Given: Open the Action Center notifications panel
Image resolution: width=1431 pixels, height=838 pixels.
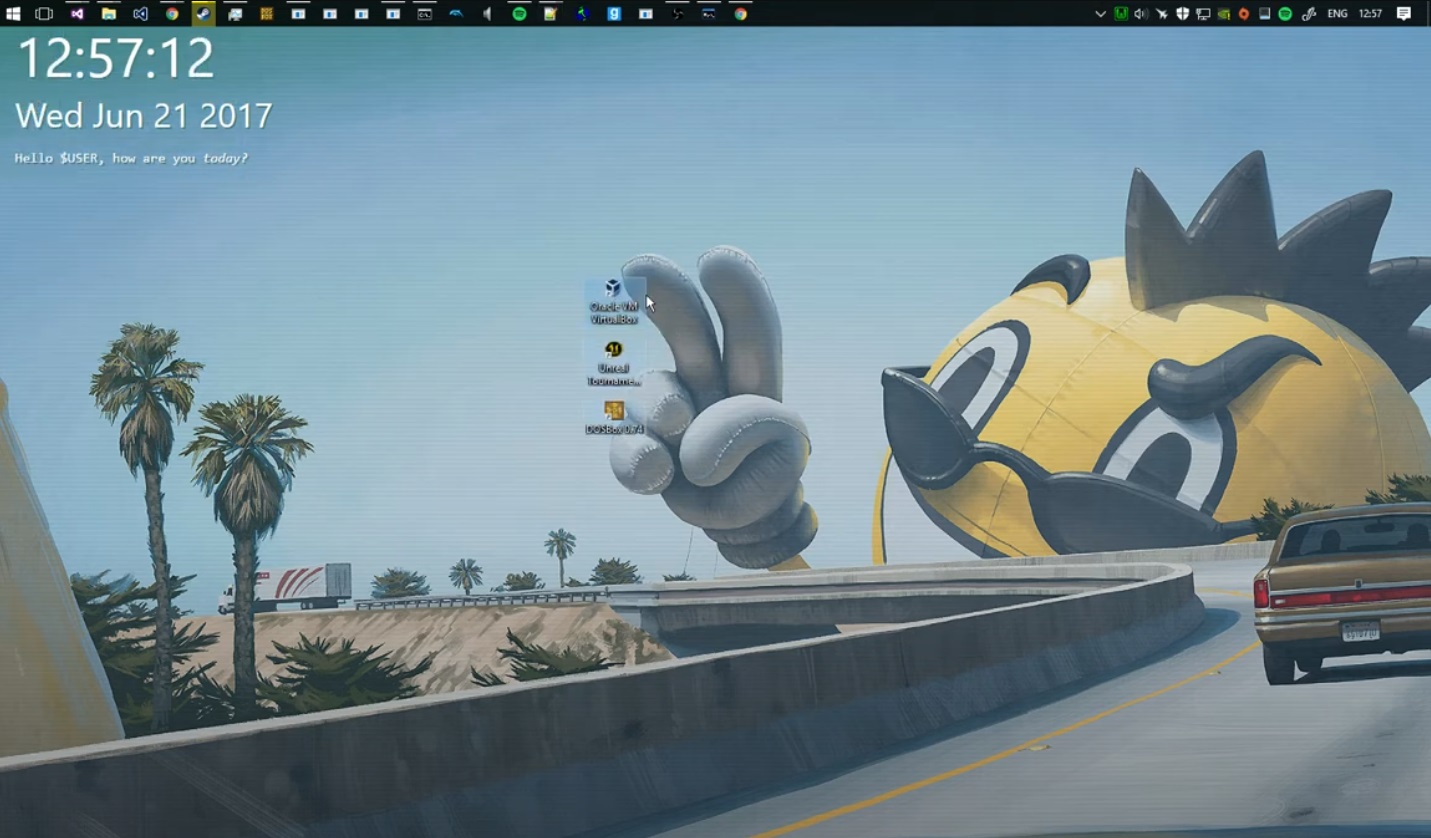Looking at the screenshot, I should pos(1404,14).
